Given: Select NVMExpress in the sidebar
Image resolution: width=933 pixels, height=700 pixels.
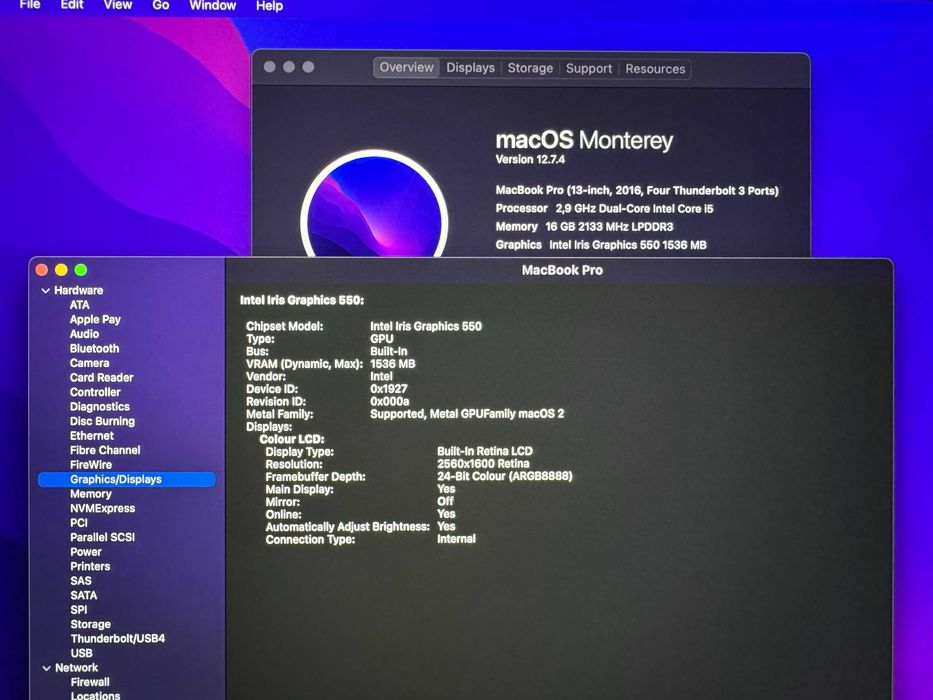Looking at the screenshot, I should [x=102, y=508].
